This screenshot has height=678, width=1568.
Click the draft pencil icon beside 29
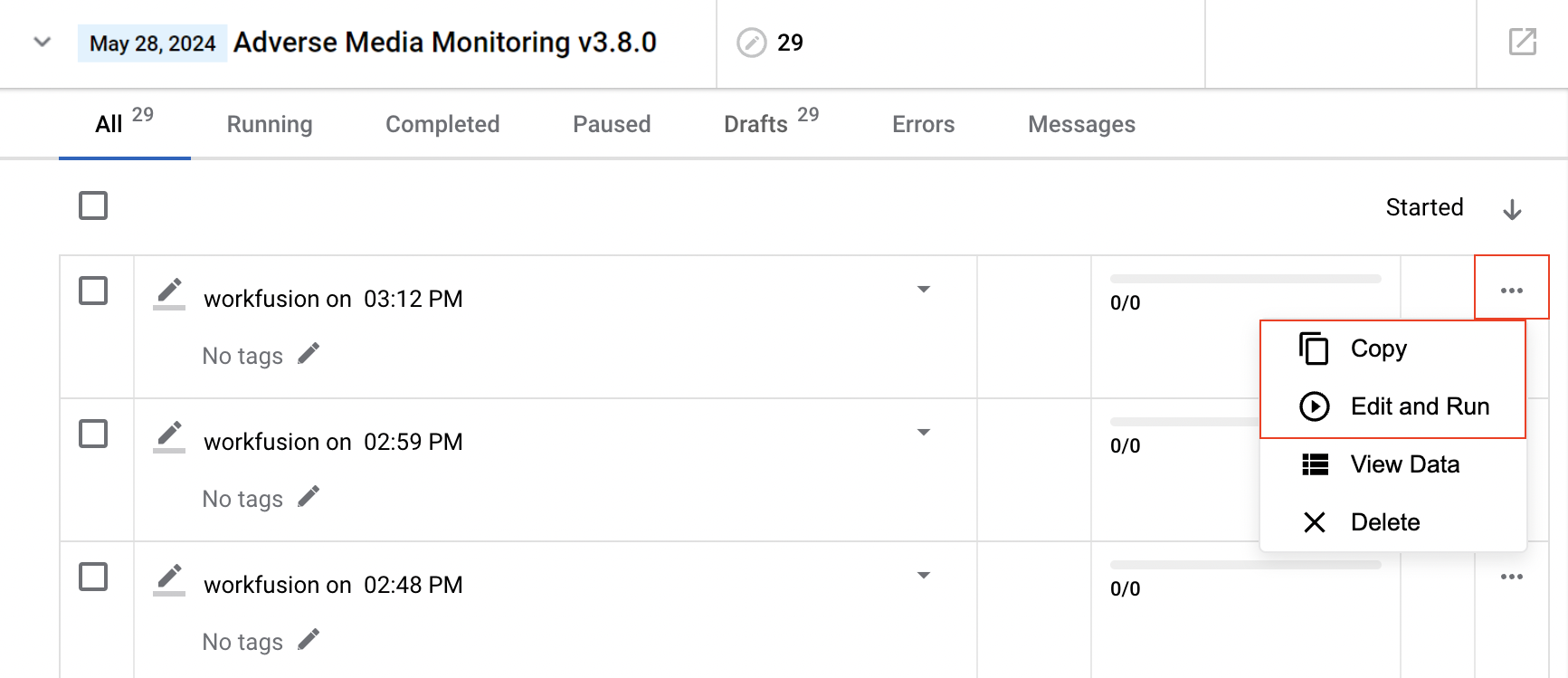coord(751,43)
